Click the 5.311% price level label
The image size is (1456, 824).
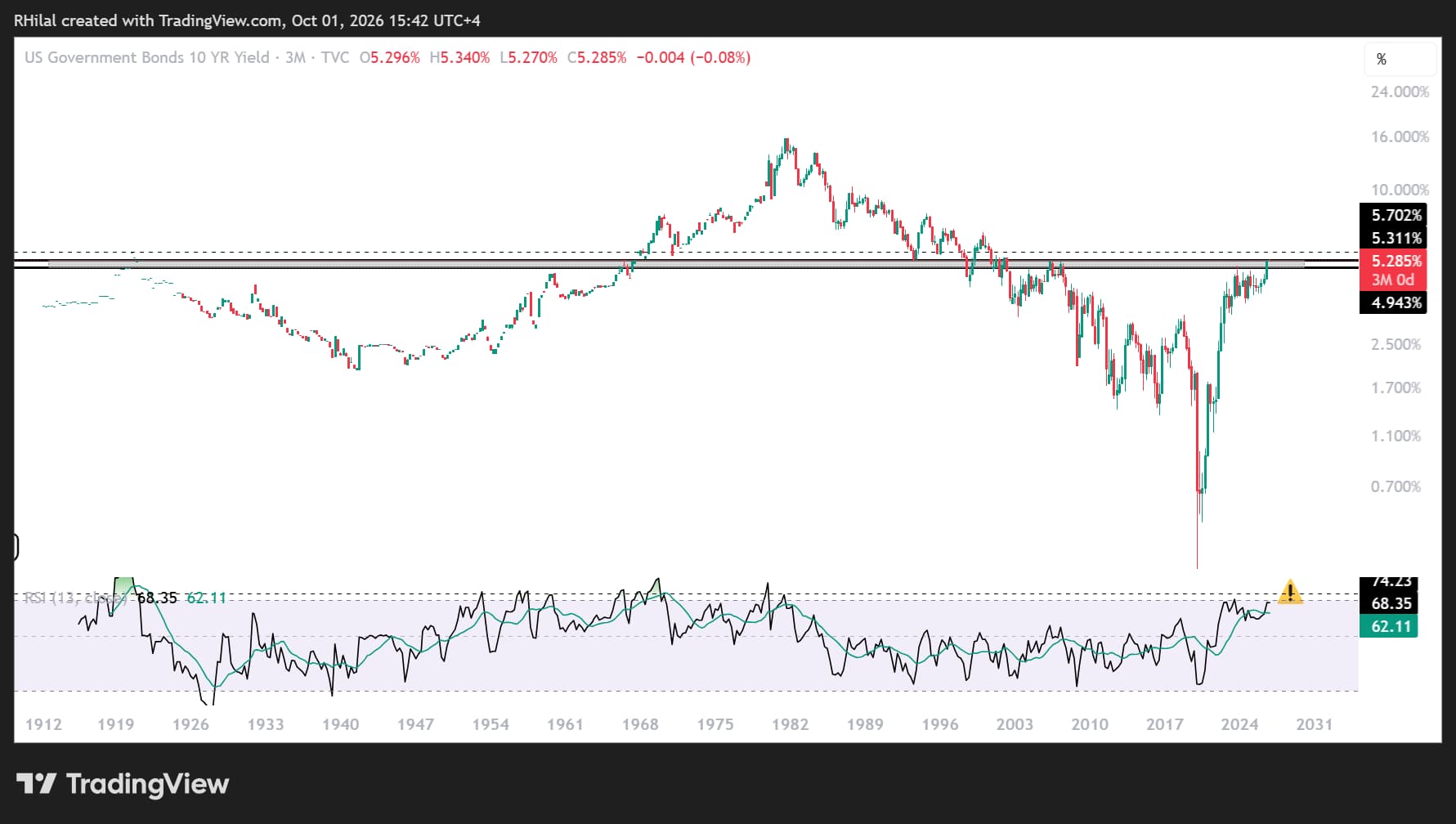click(1393, 238)
